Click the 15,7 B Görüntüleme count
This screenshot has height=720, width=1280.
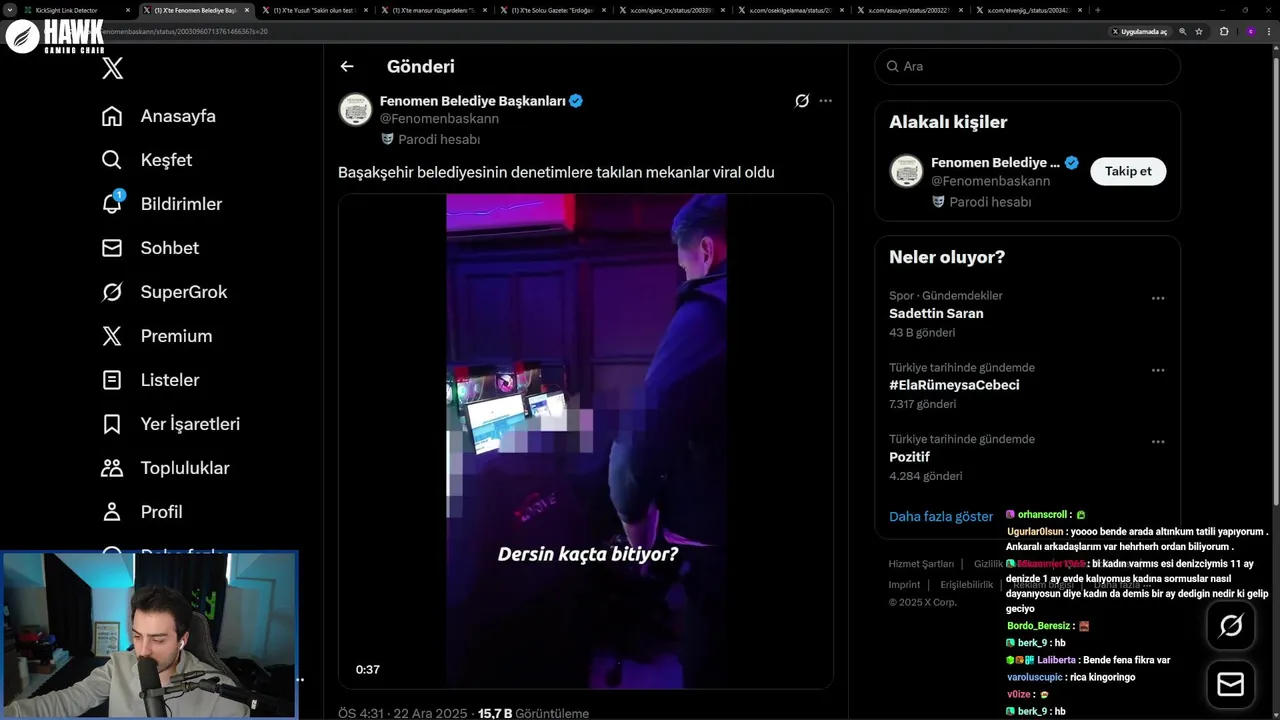click(x=534, y=713)
